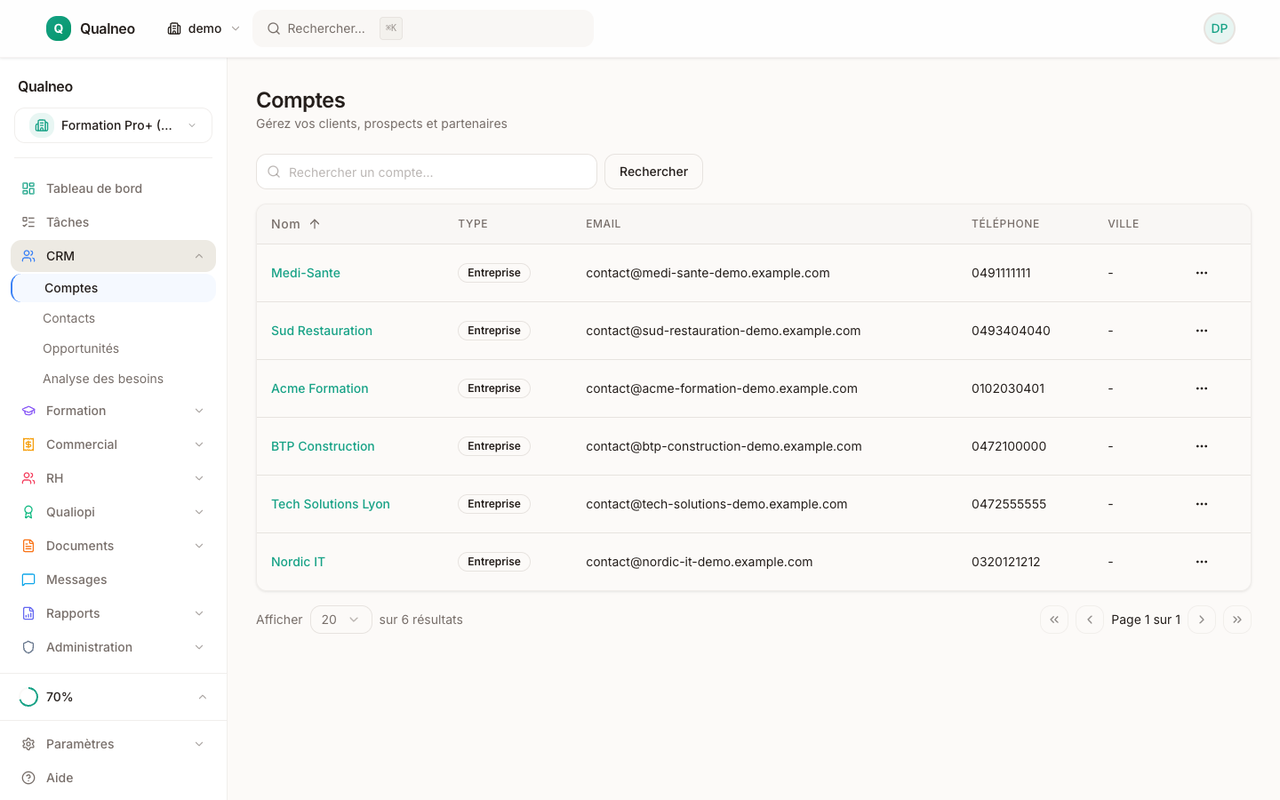Open the Formation Pro+ selector dropdown
The width and height of the screenshot is (1280, 800).
(x=113, y=125)
